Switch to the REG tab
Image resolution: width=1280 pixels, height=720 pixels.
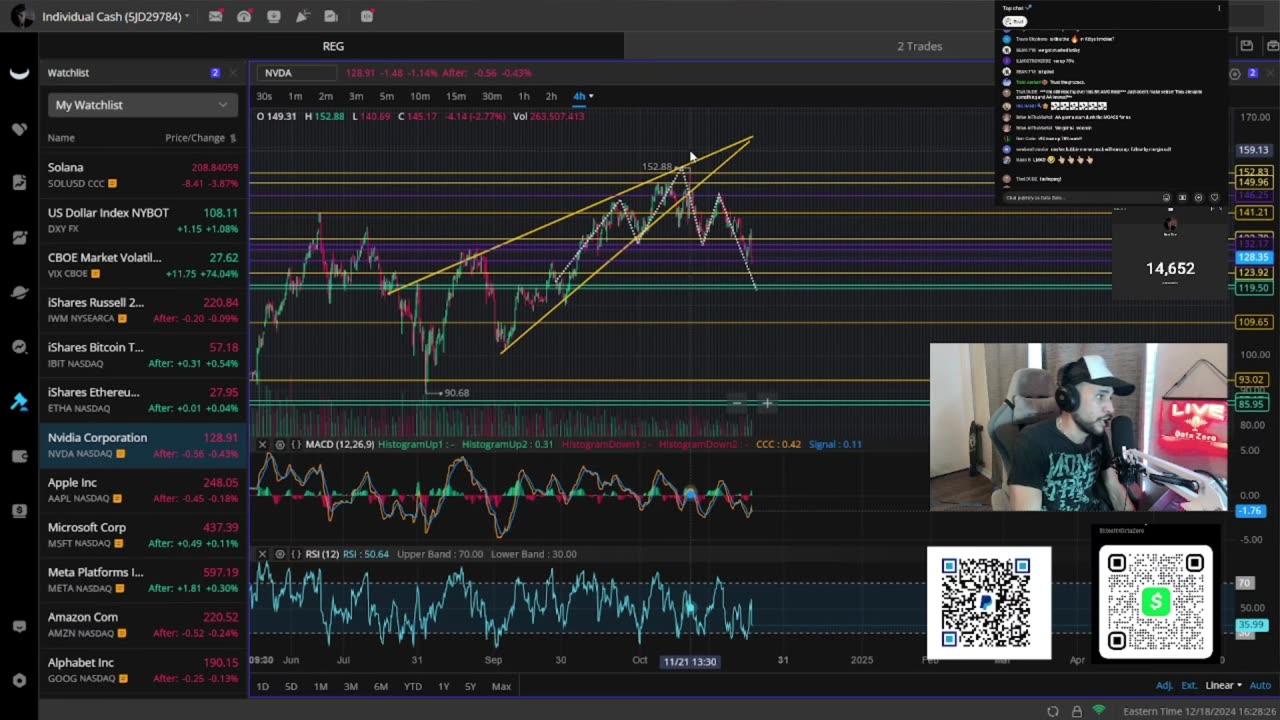(x=333, y=46)
